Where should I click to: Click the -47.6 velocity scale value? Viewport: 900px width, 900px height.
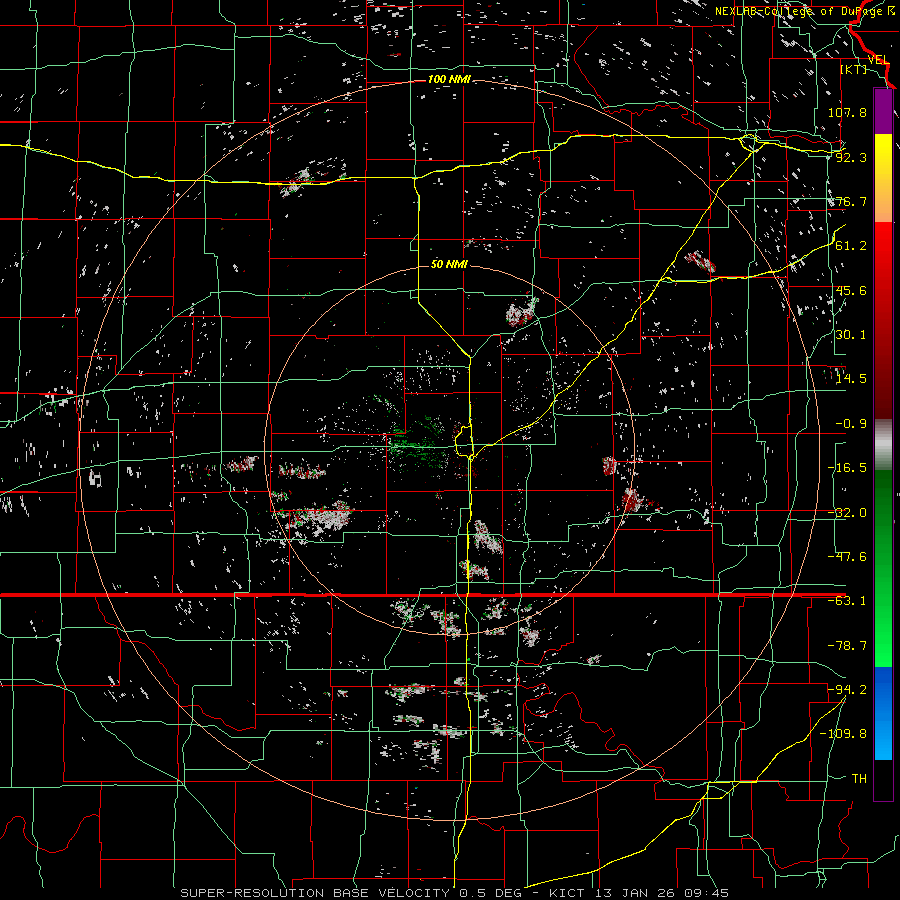[x=847, y=557]
